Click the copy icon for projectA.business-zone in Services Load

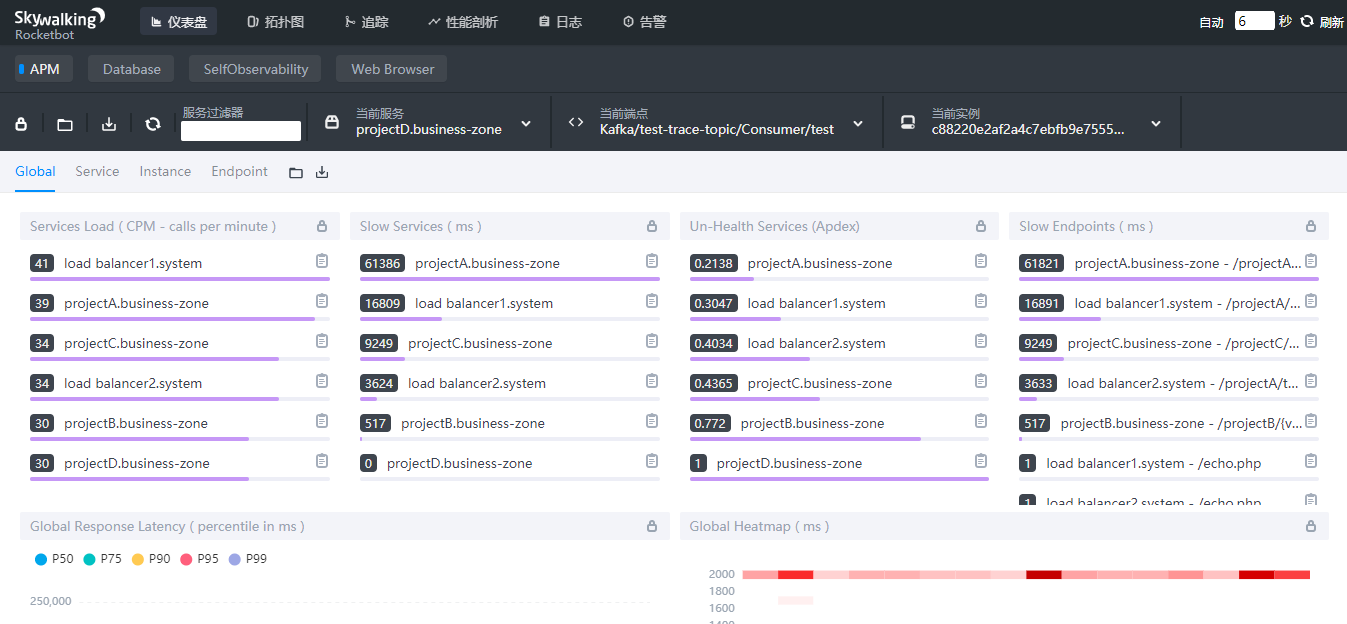tap(322, 301)
